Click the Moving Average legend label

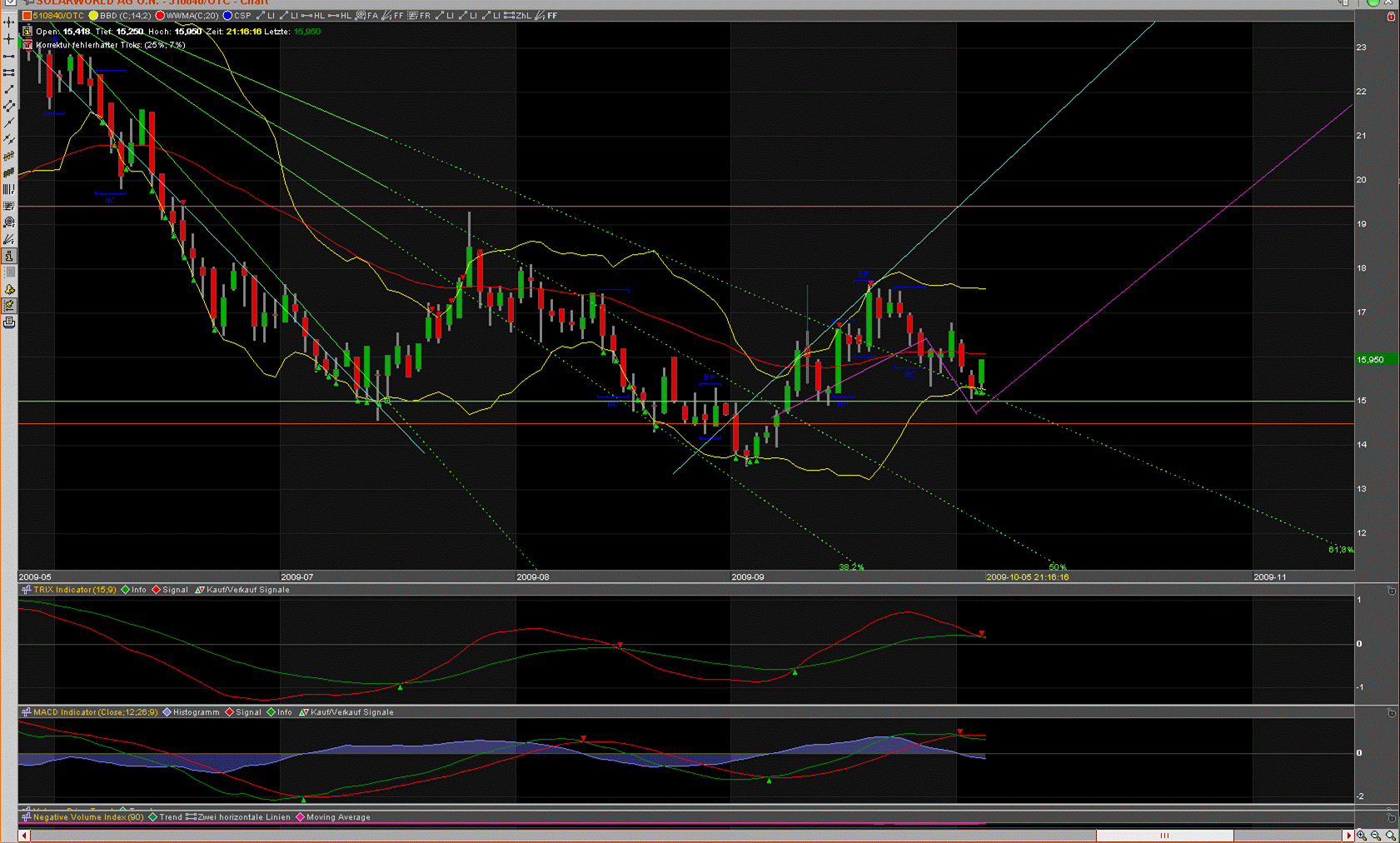[337, 817]
